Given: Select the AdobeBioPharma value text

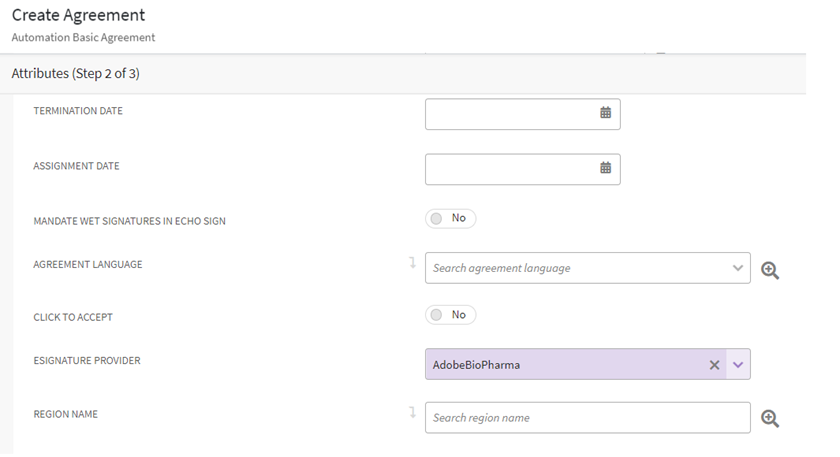Looking at the screenshot, I should (476, 365).
